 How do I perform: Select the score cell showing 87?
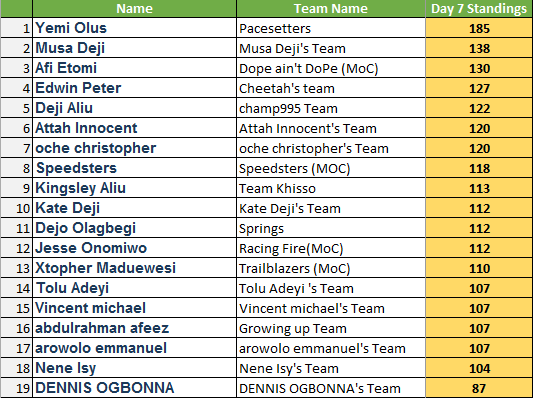(x=479, y=388)
